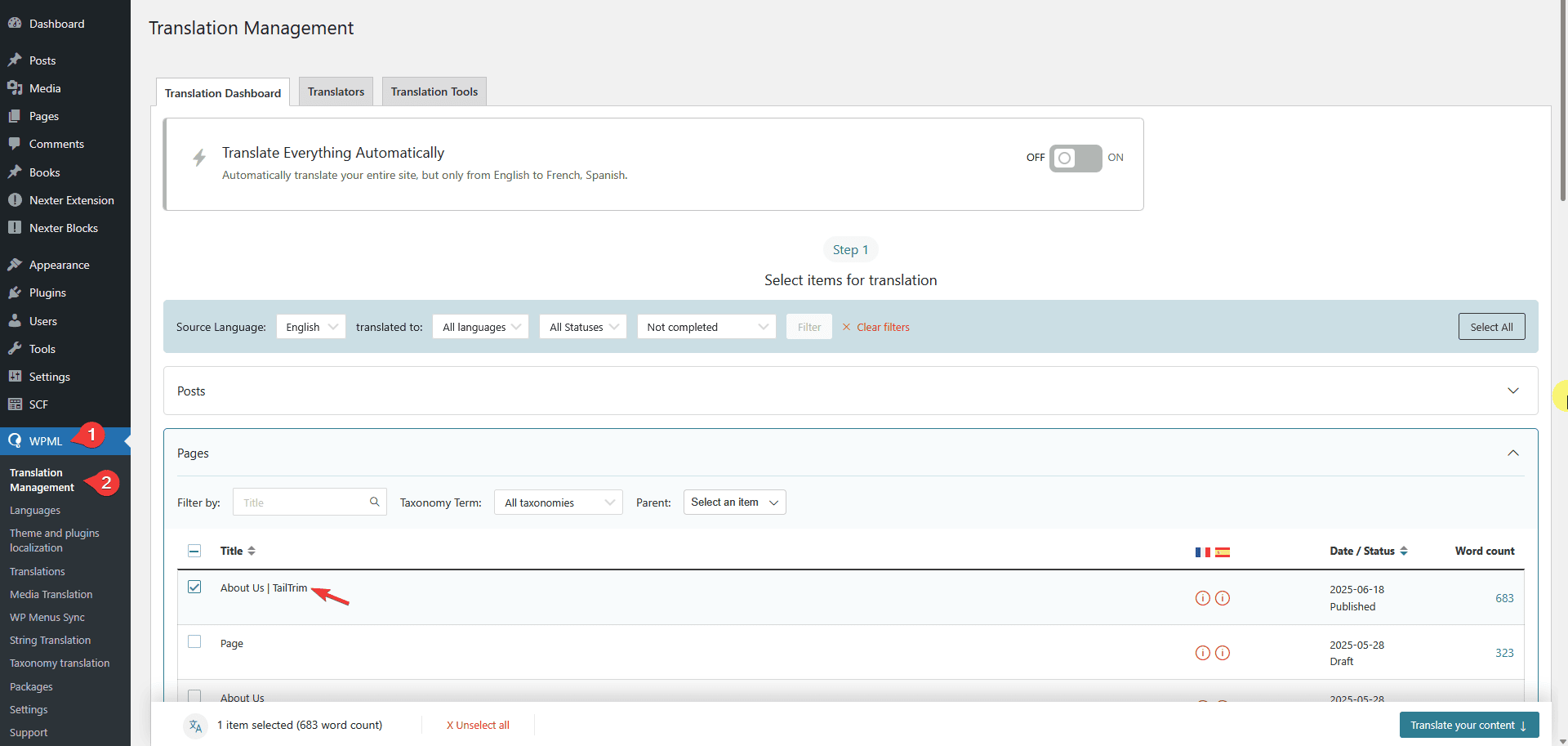
Task: Expand the Posts section
Action: (1513, 391)
